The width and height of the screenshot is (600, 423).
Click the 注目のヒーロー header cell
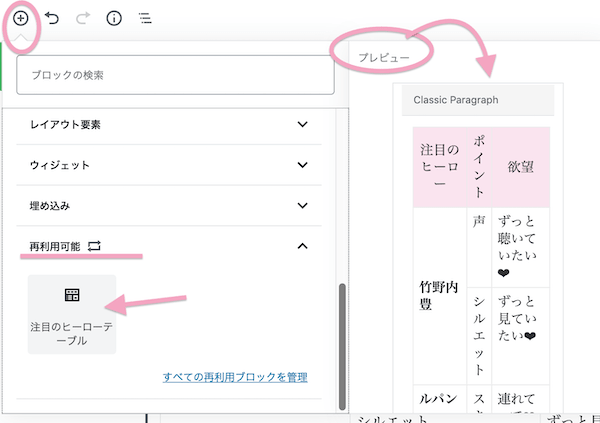pyautogui.click(x=440, y=167)
